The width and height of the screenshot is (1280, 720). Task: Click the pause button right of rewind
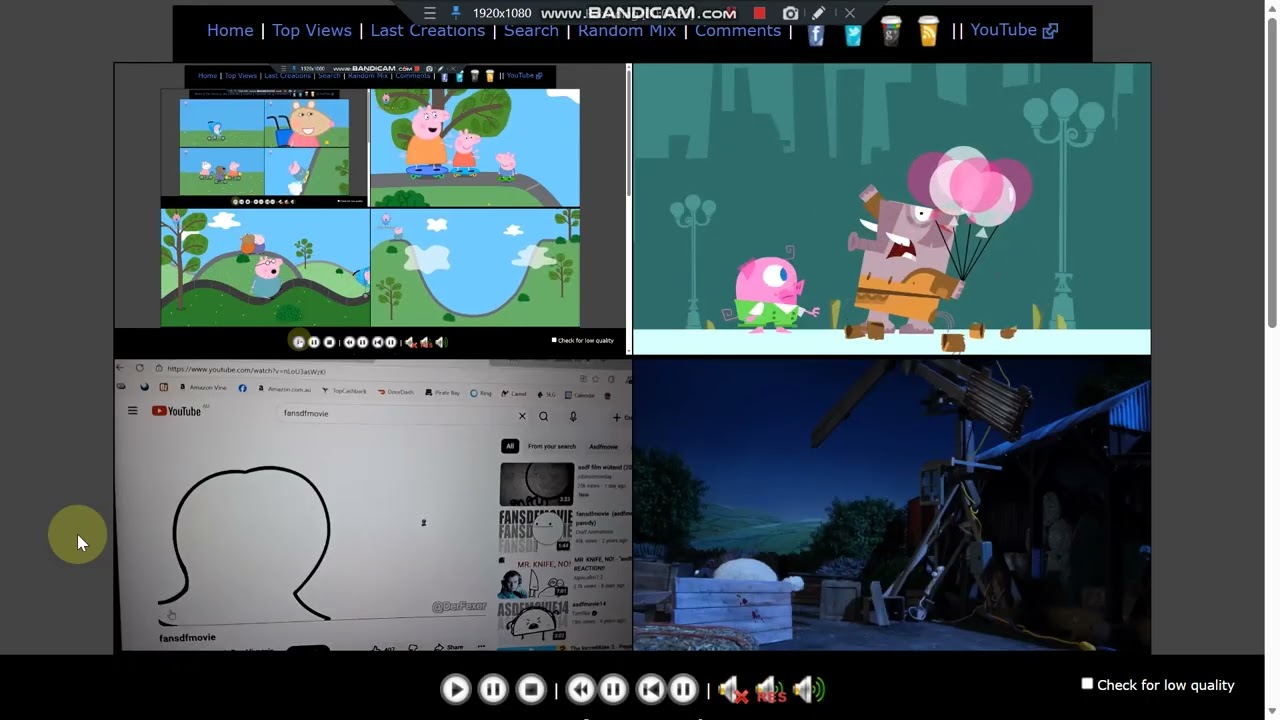pos(613,689)
